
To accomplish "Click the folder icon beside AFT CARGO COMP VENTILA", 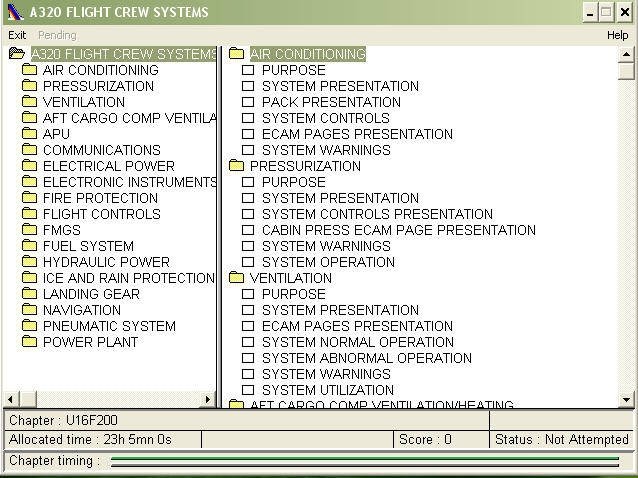I will point(29,118).
